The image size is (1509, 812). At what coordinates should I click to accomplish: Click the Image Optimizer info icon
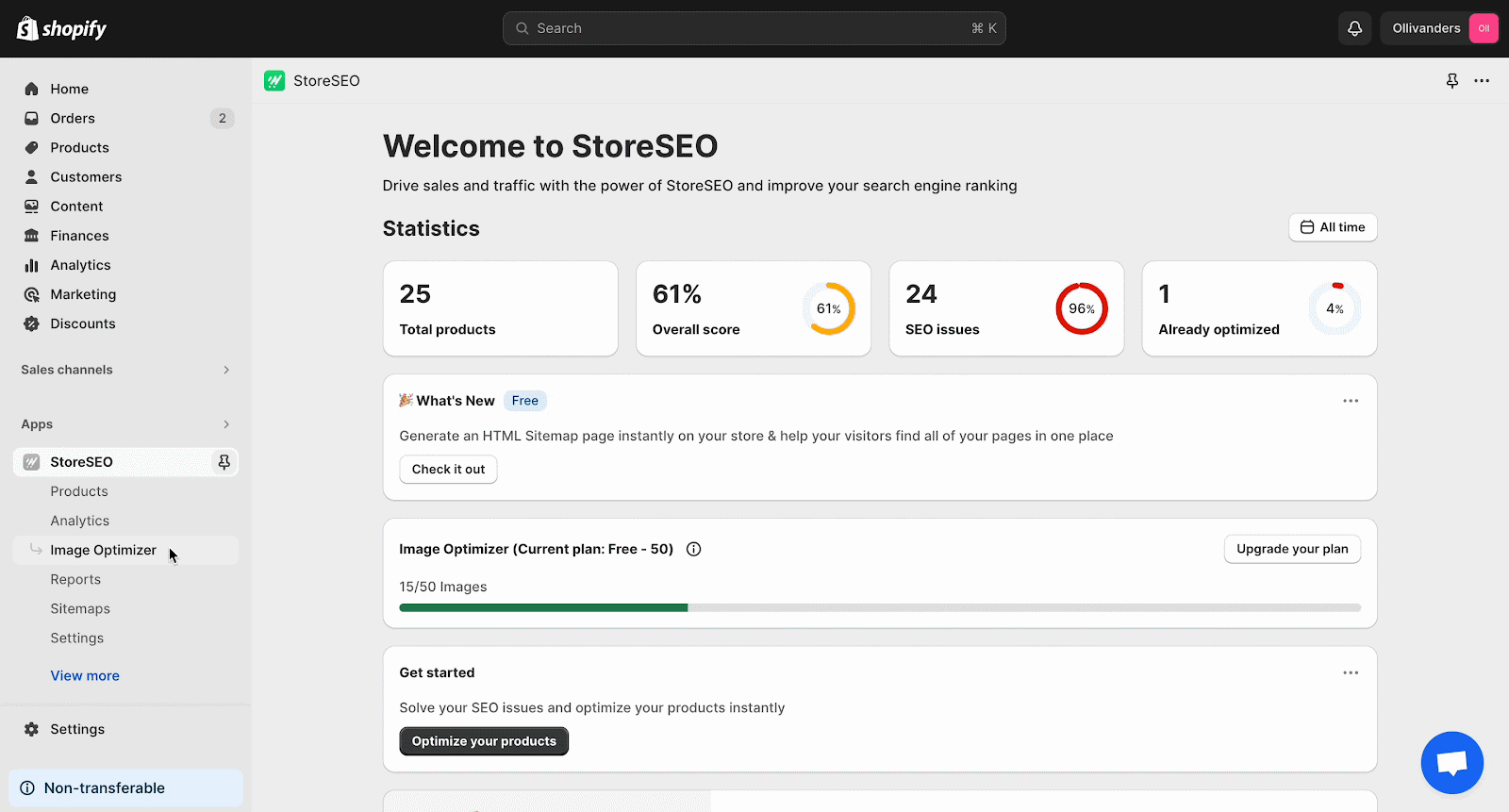click(x=693, y=549)
